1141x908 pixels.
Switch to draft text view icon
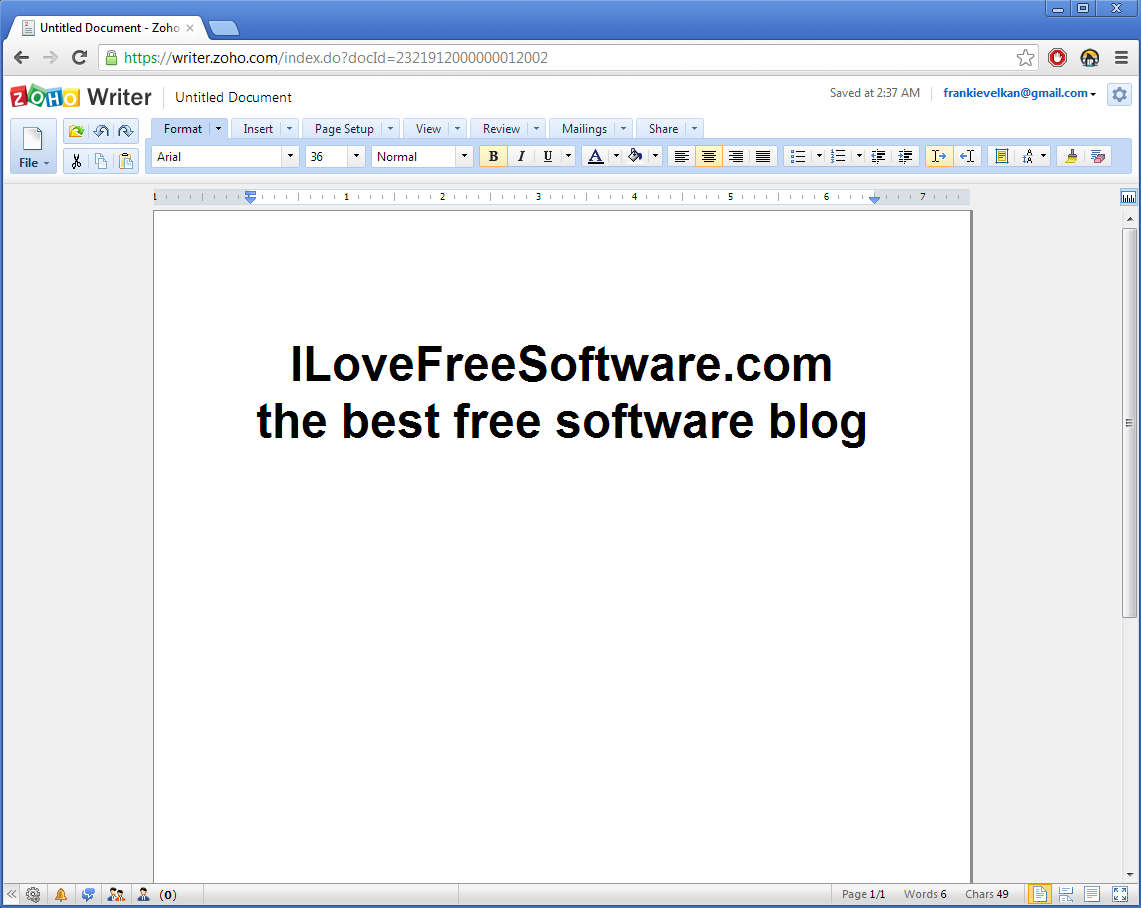[1092, 894]
